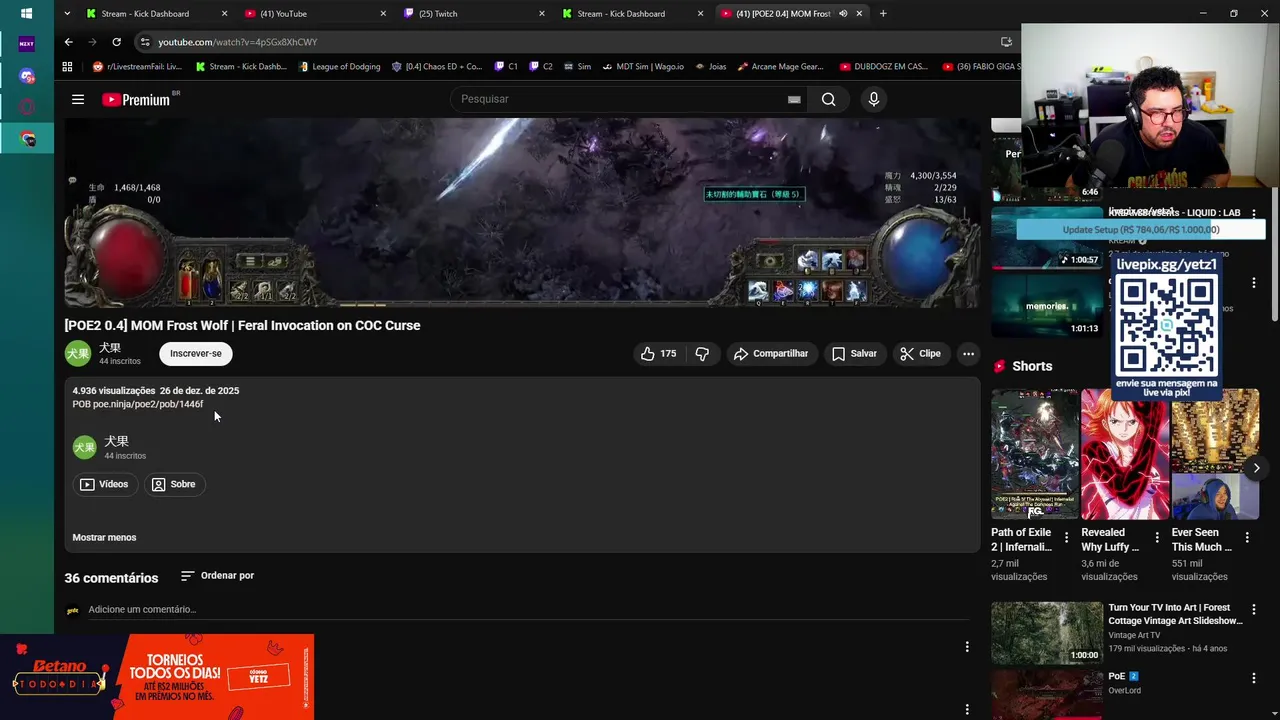Click the browser forward arrow

click(92, 42)
